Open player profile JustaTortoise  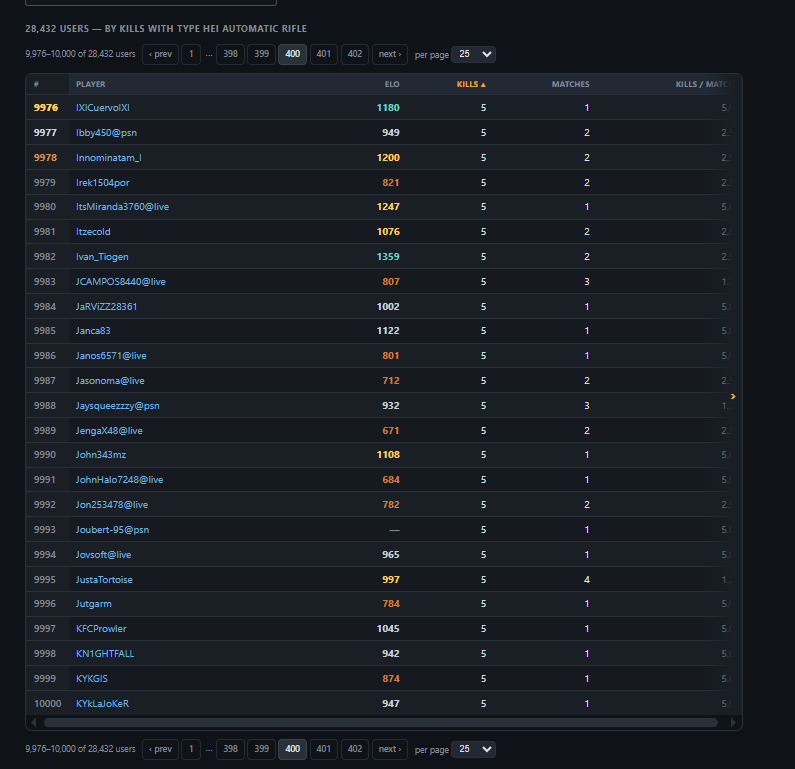(104, 579)
